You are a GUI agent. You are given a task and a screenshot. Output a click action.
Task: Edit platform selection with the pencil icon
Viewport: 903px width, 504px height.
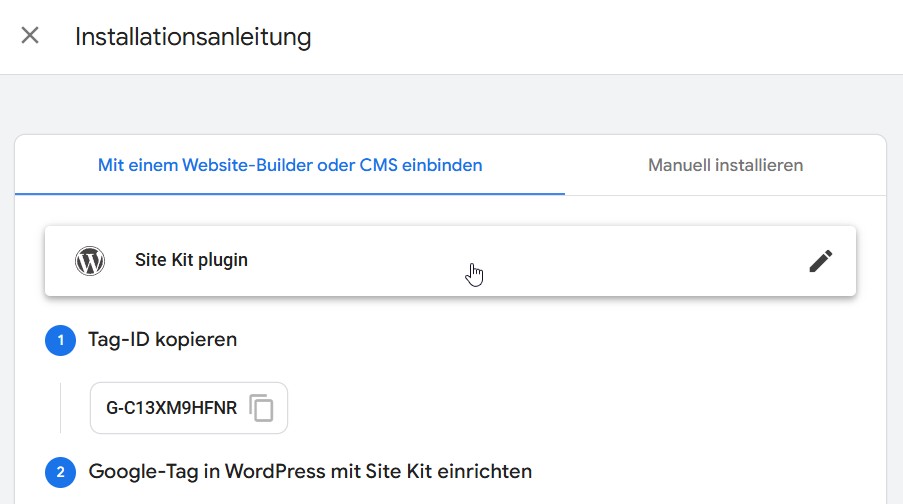tap(821, 261)
